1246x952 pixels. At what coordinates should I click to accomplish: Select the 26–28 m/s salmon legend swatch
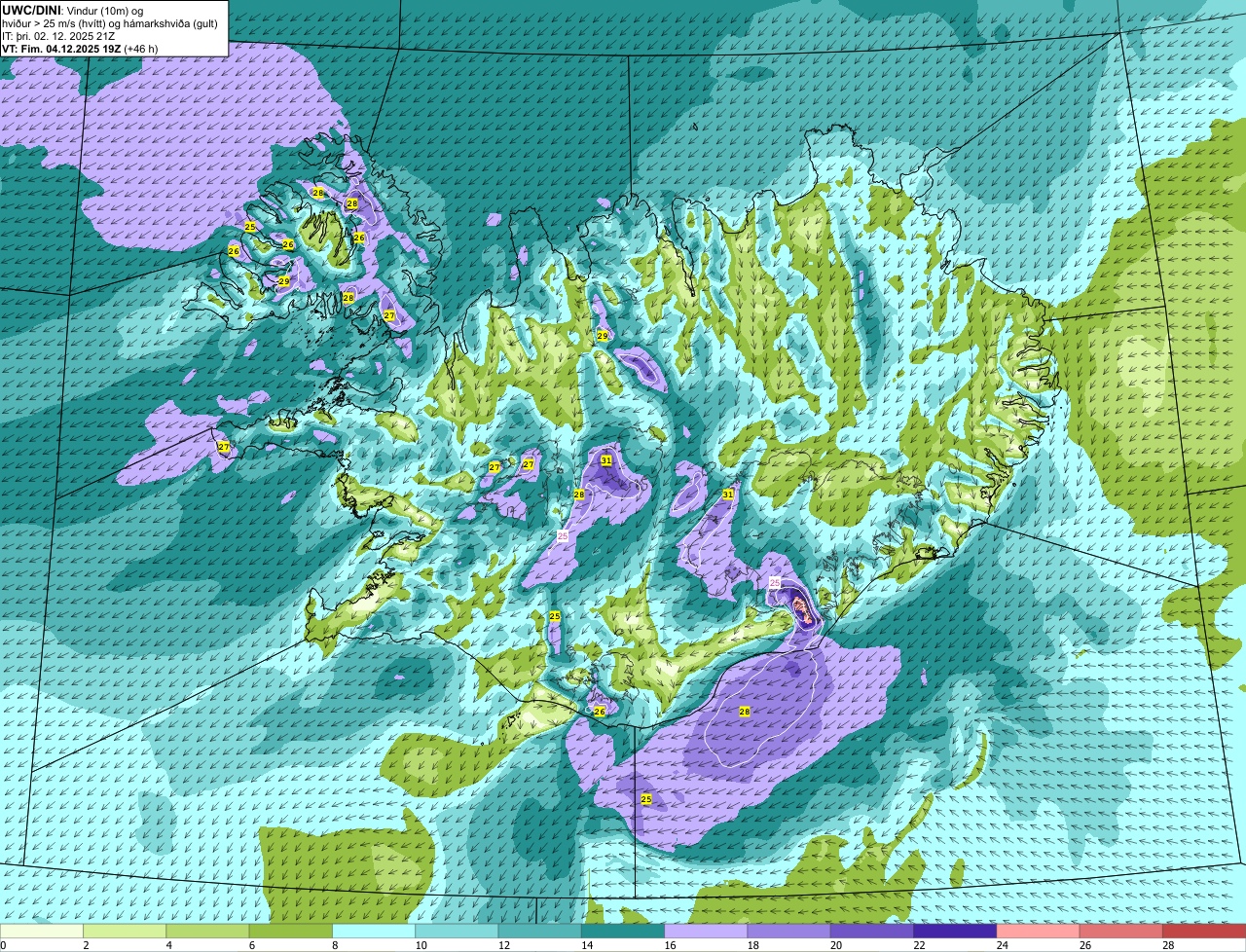[x=1121, y=932]
